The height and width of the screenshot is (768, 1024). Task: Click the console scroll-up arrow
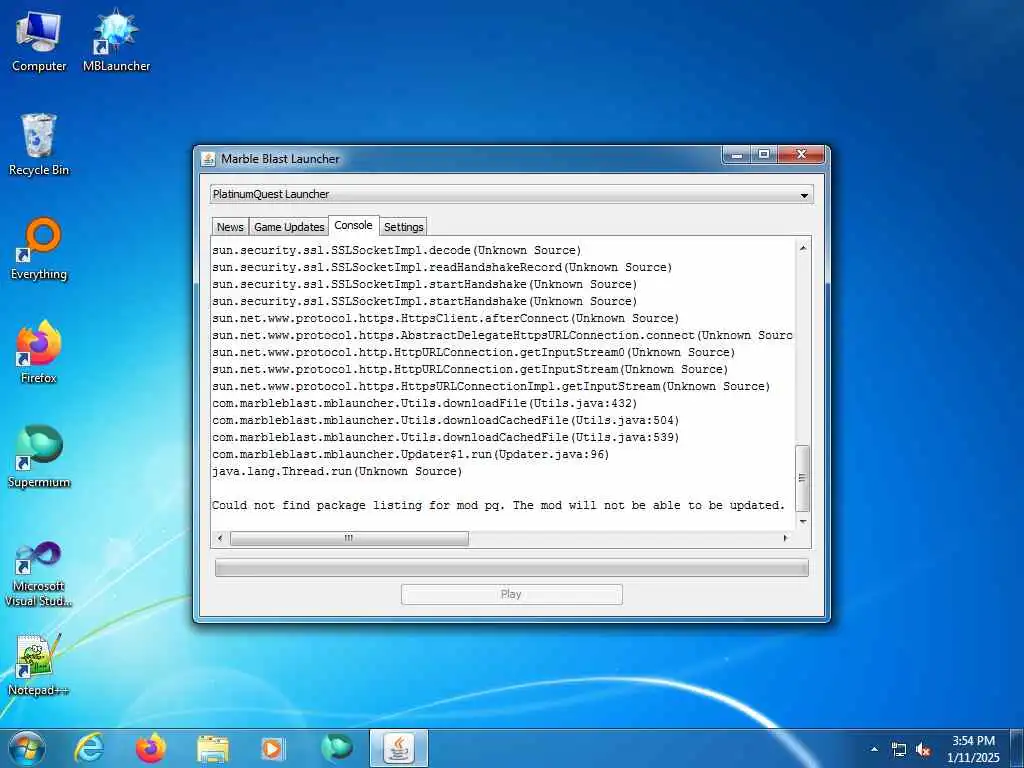point(803,248)
